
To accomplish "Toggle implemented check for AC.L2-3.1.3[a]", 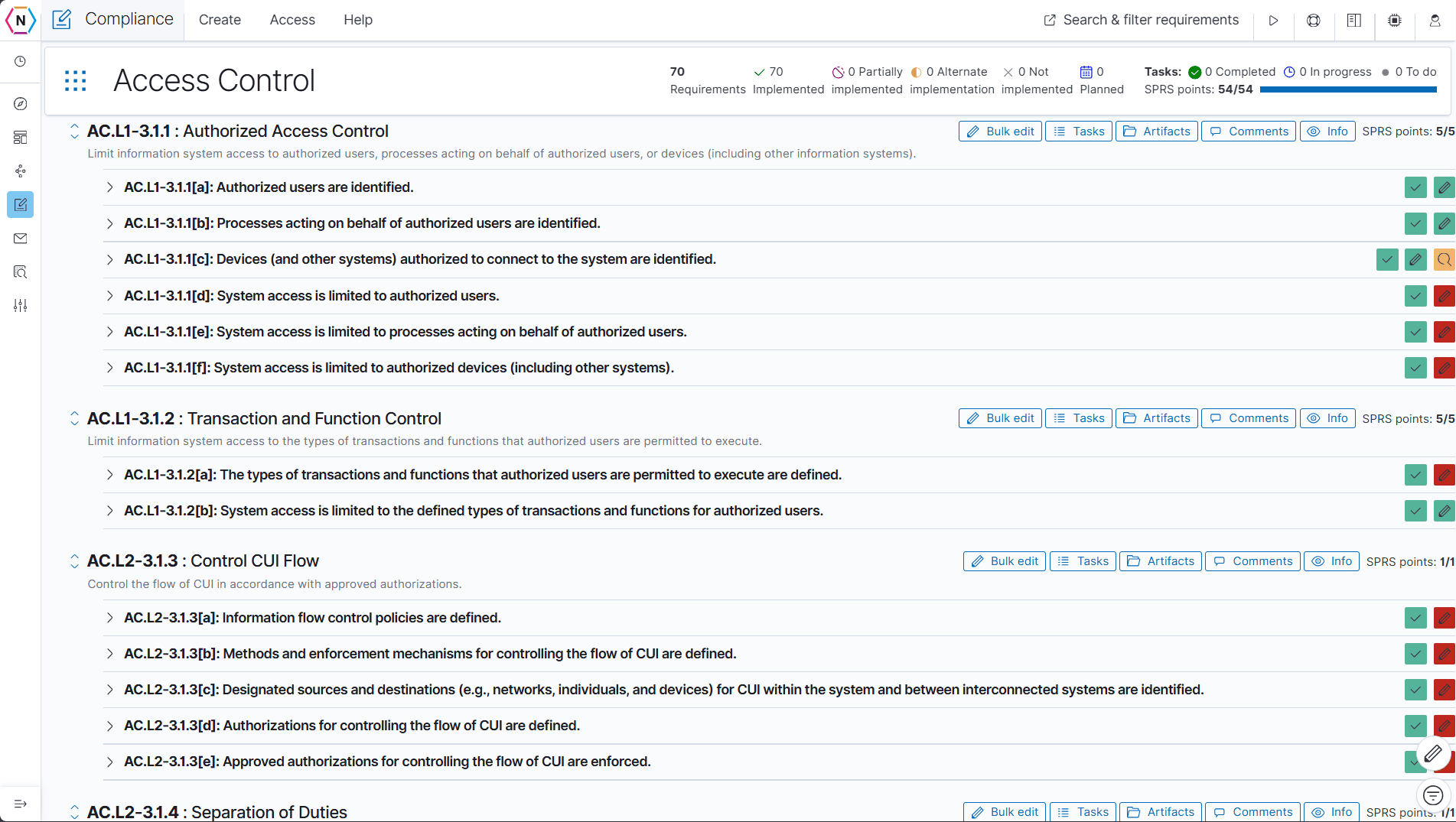I will (x=1415, y=618).
